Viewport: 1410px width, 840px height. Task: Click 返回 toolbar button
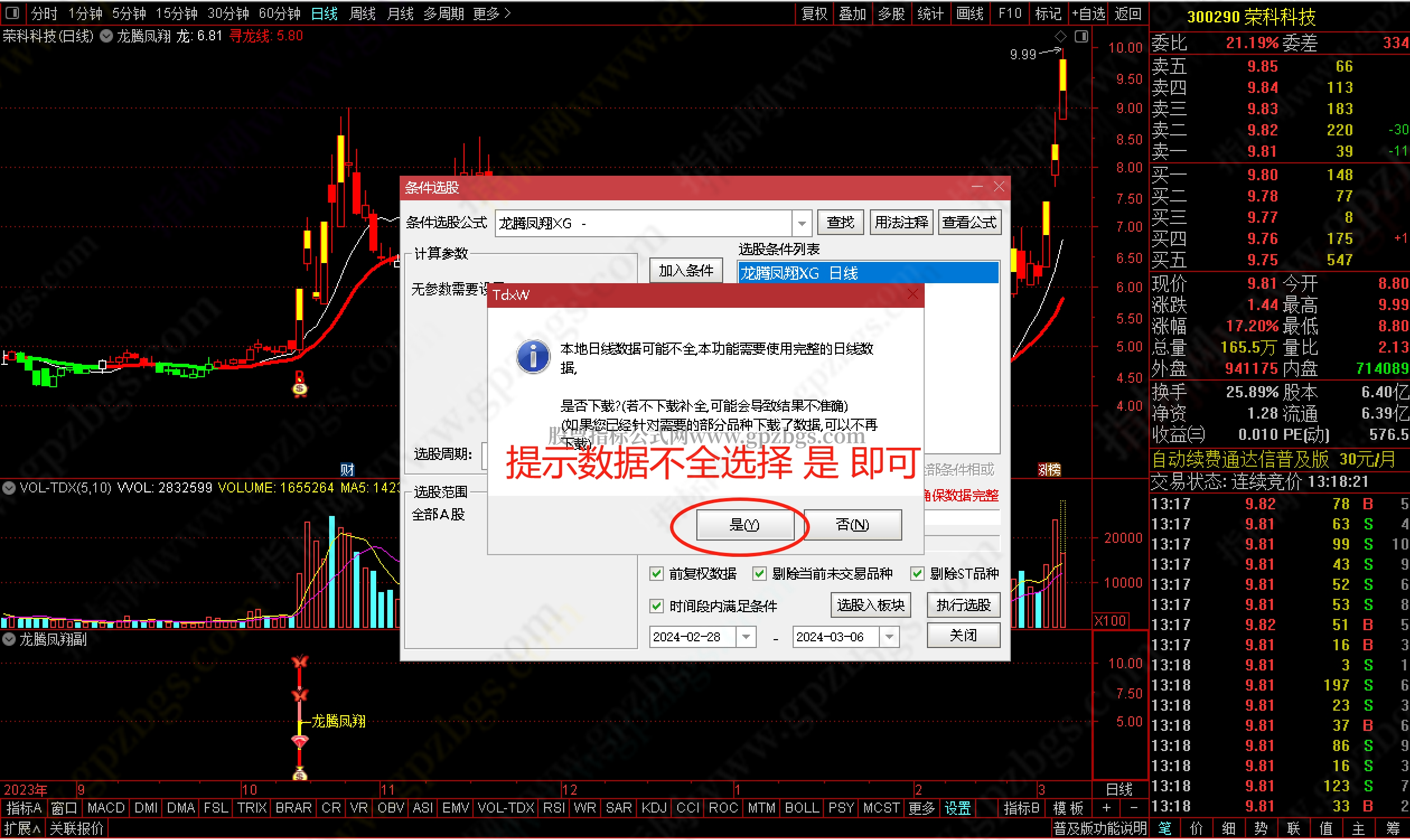coord(1128,13)
